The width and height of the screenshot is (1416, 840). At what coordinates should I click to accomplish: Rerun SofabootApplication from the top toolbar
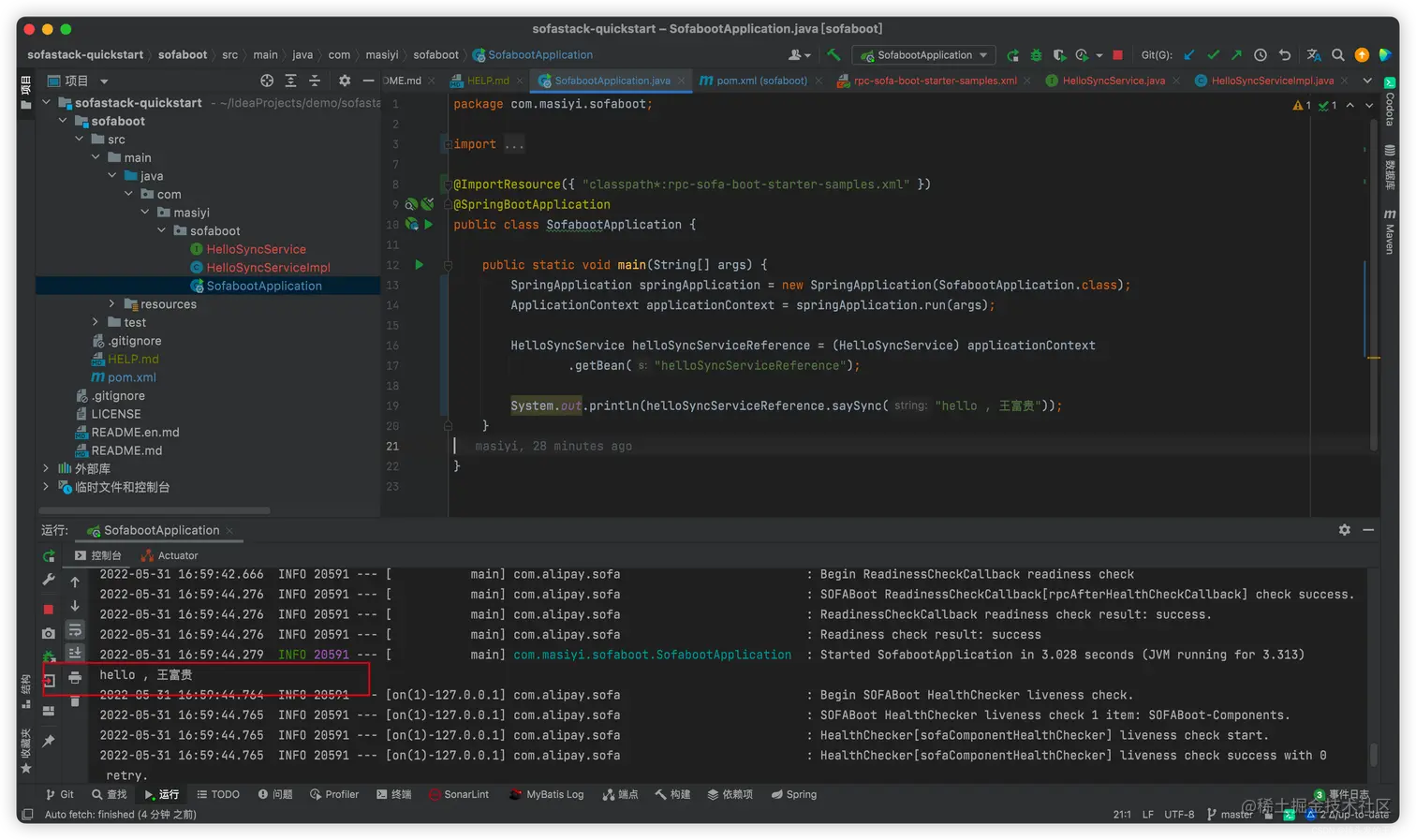(x=1012, y=55)
